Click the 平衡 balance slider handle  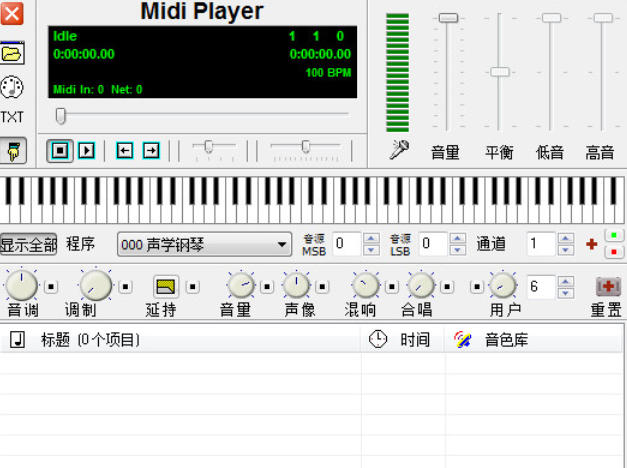499,72
